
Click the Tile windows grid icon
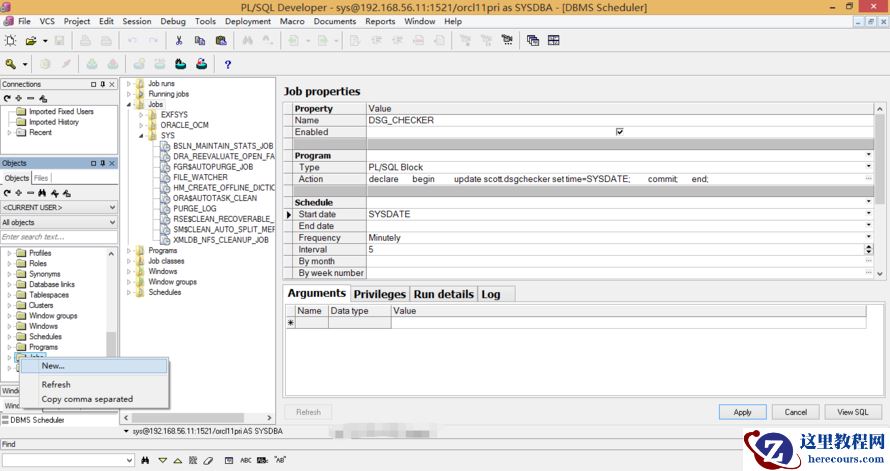553,40
